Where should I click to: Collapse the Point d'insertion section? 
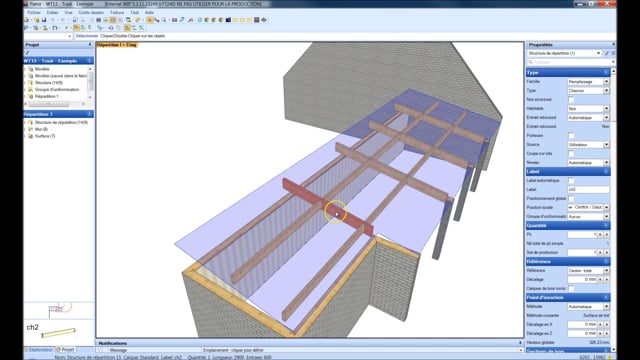(x=606, y=298)
